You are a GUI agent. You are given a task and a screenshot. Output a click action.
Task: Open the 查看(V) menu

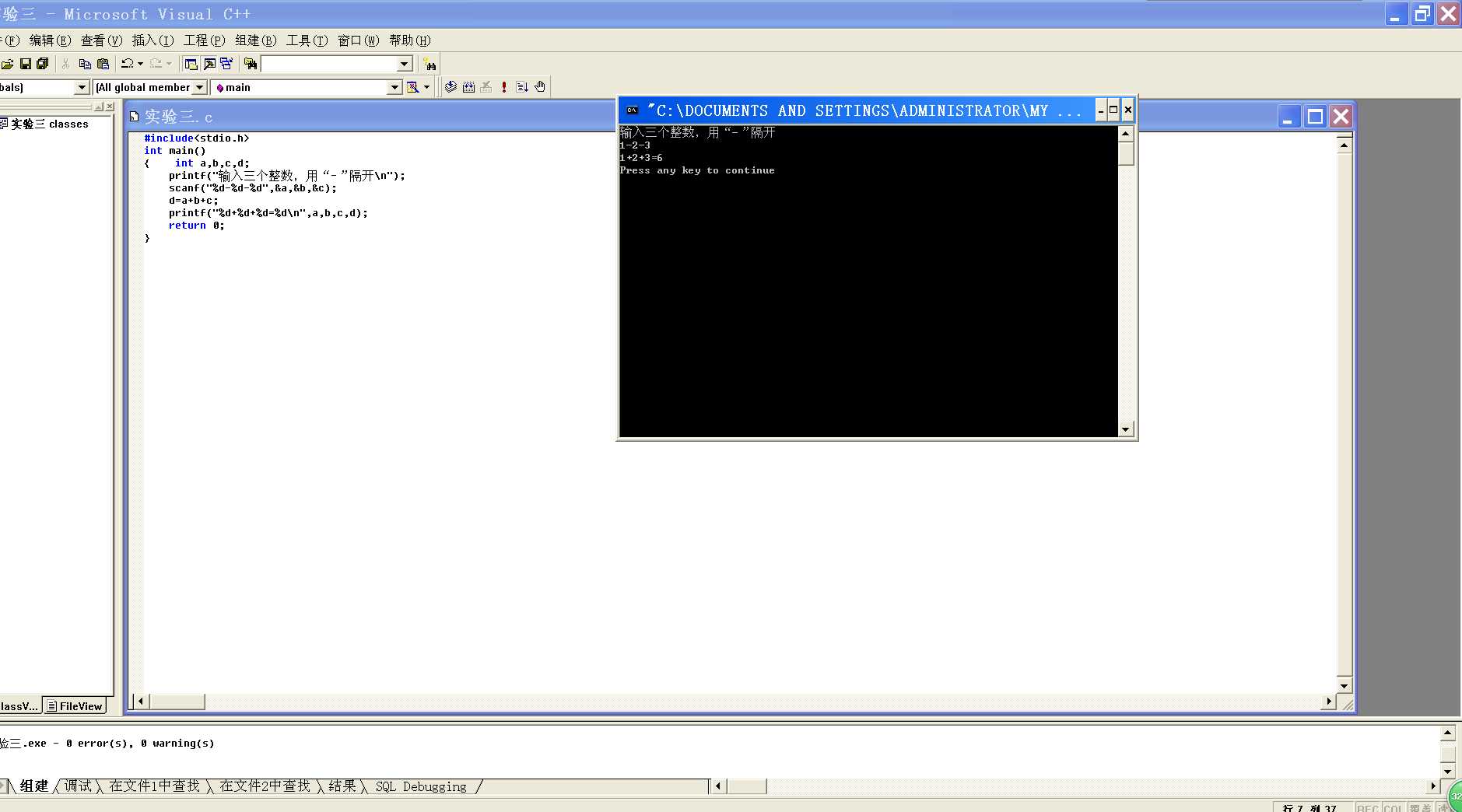(101, 40)
